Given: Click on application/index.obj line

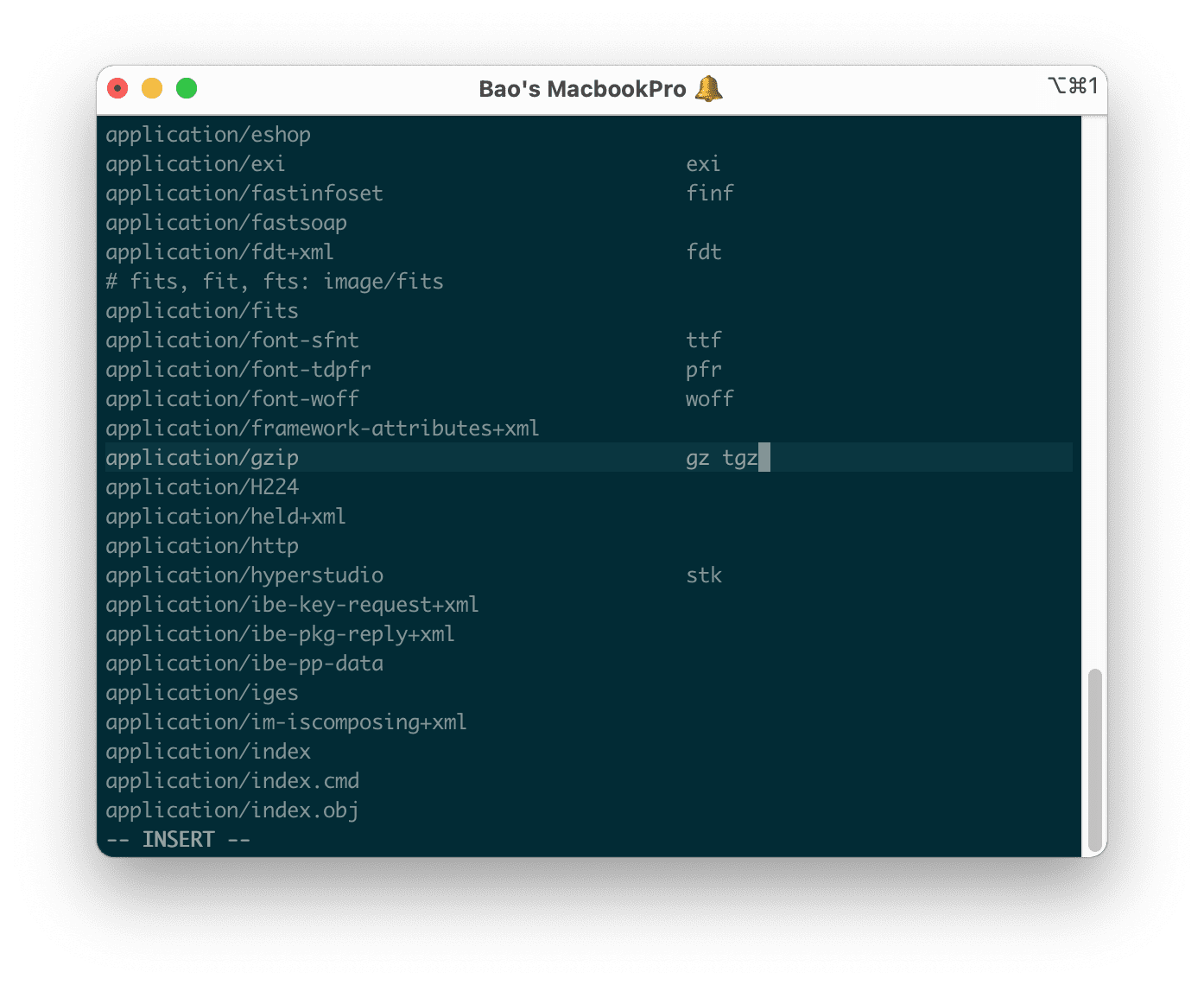Looking at the screenshot, I should pyautogui.click(x=232, y=810).
